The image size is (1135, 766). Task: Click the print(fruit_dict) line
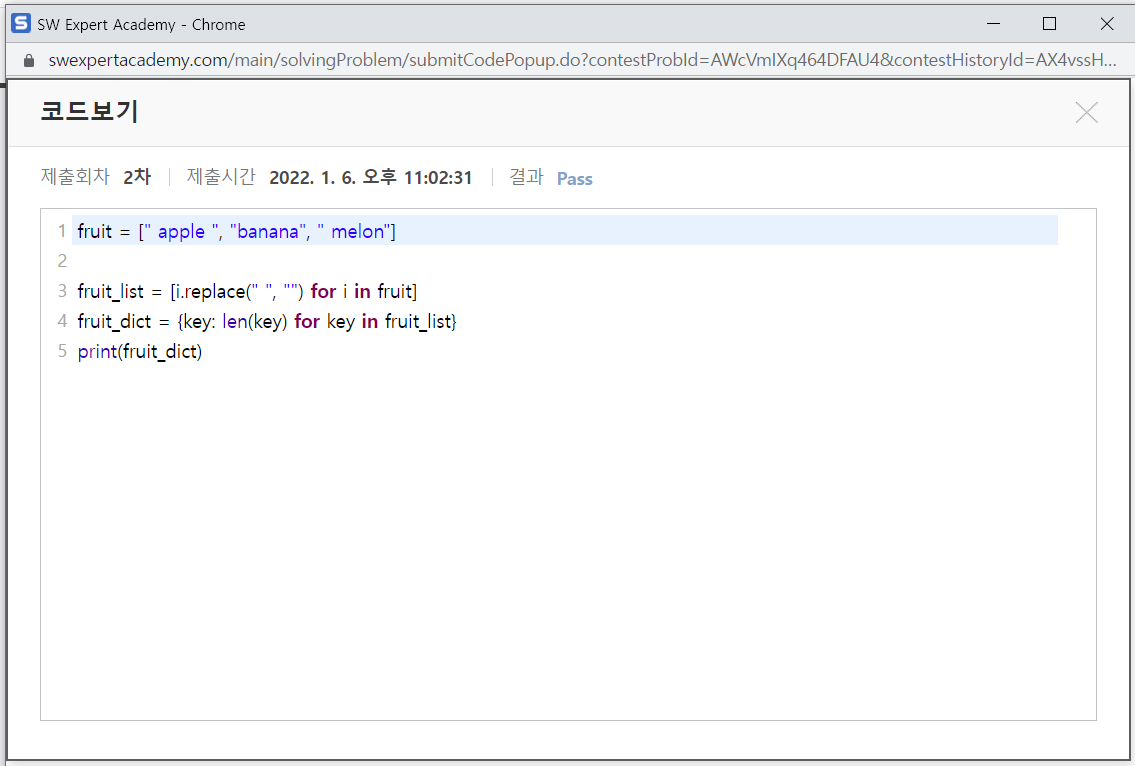(x=140, y=352)
